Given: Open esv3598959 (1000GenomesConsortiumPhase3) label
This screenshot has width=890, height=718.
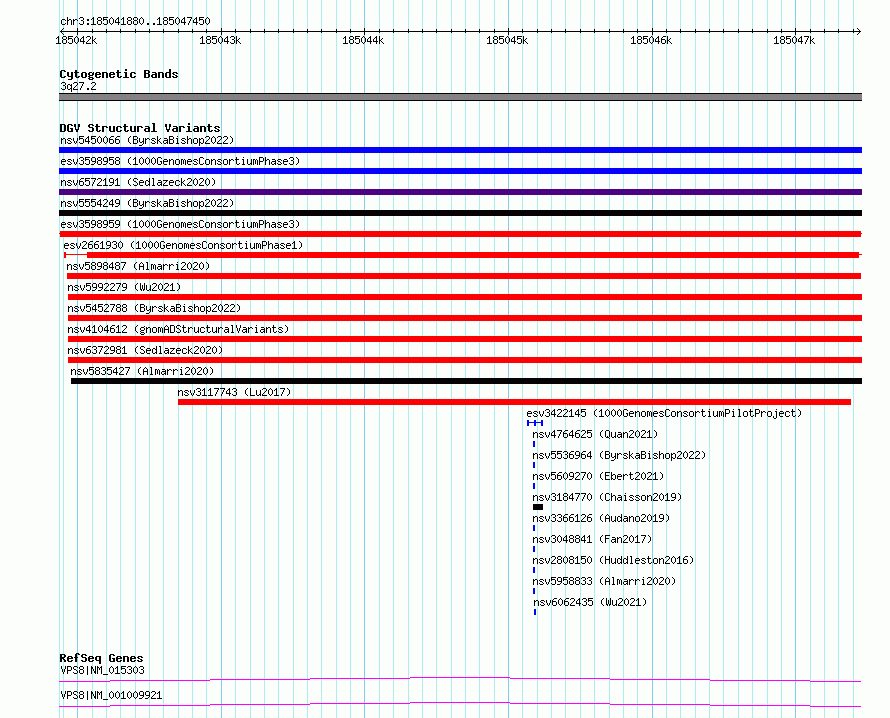Looking at the screenshot, I should [x=180, y=224].
